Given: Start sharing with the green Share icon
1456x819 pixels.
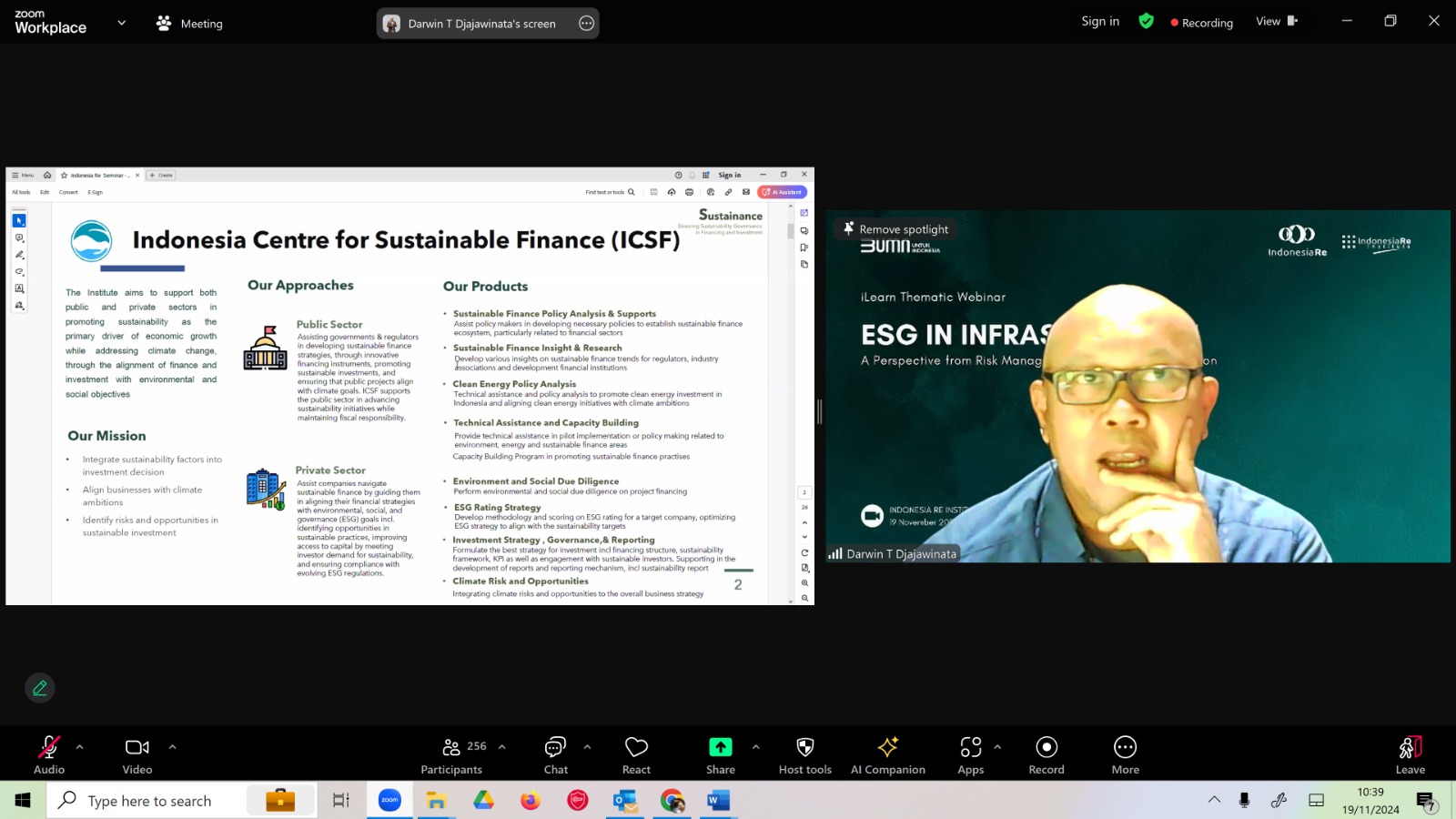Looking at the screenshot, I should point(721,747).
